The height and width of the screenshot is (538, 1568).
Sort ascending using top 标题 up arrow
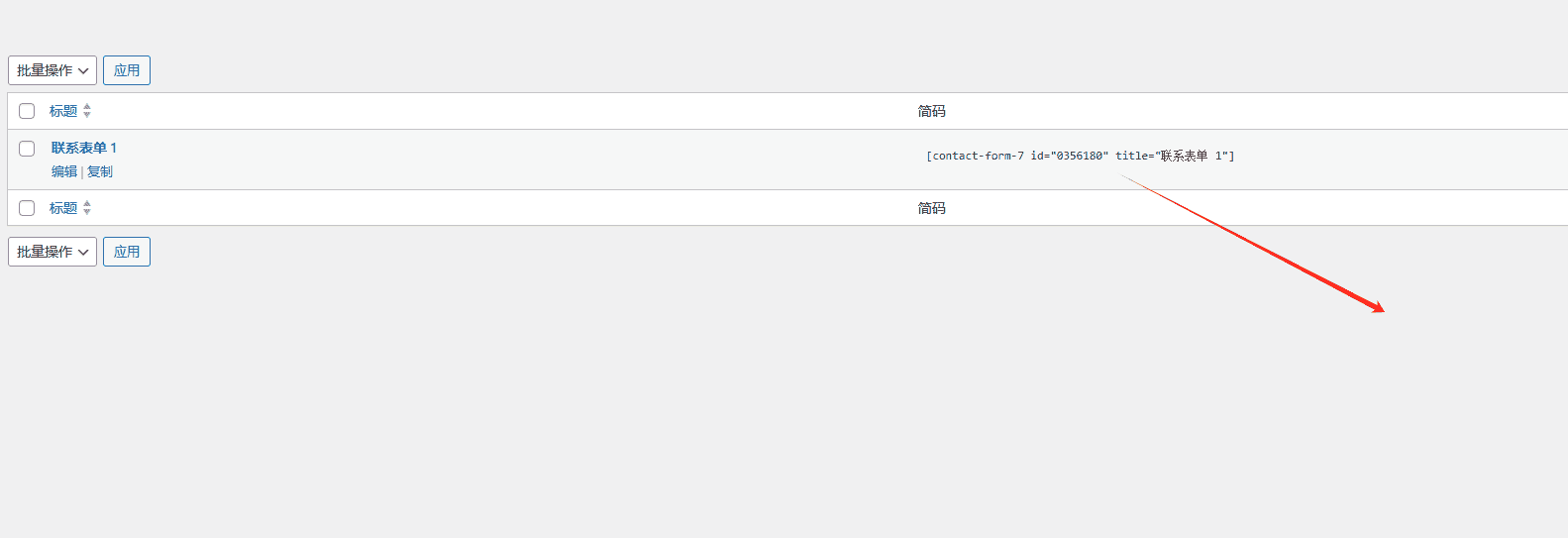(x=87, y=107)
